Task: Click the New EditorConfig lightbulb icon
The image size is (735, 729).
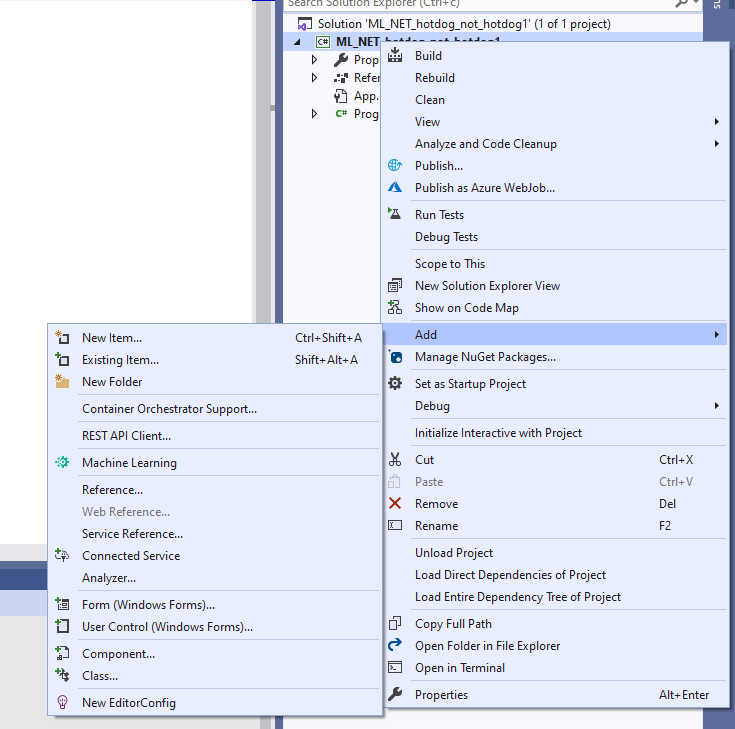Action: click(62, 702)
